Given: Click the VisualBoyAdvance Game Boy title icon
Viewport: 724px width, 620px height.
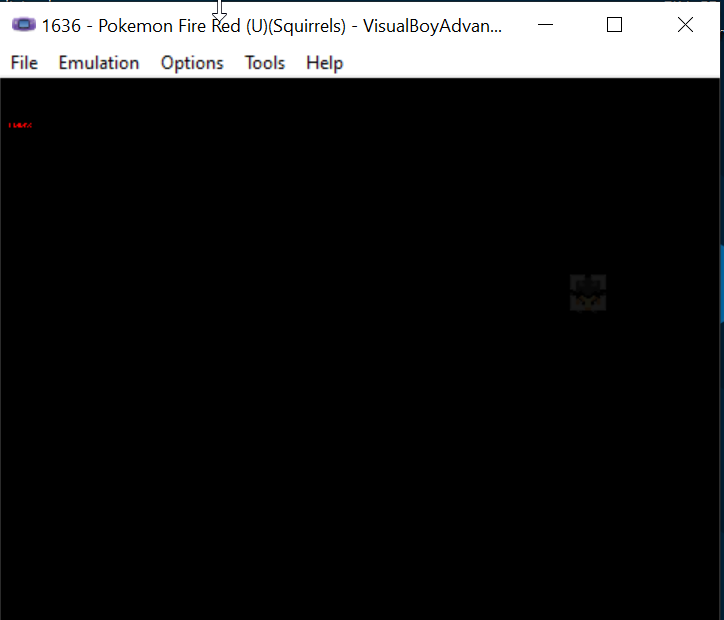Looking at the screenshot, I should point(23,26).
